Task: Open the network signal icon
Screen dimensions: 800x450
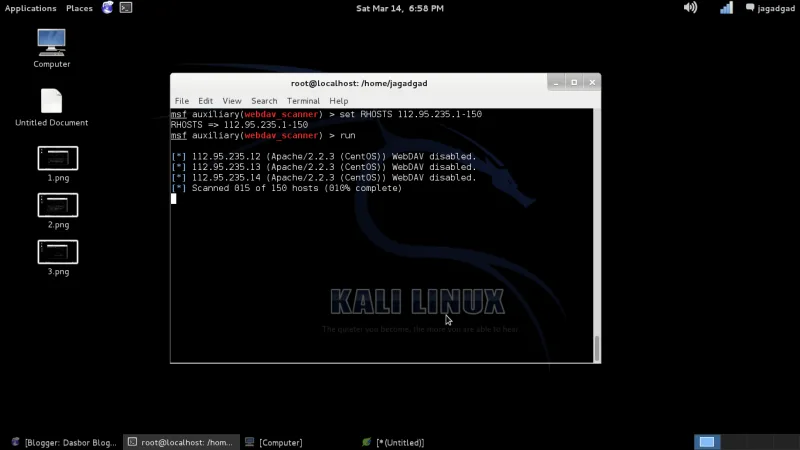Action: (x=726, y=8)
